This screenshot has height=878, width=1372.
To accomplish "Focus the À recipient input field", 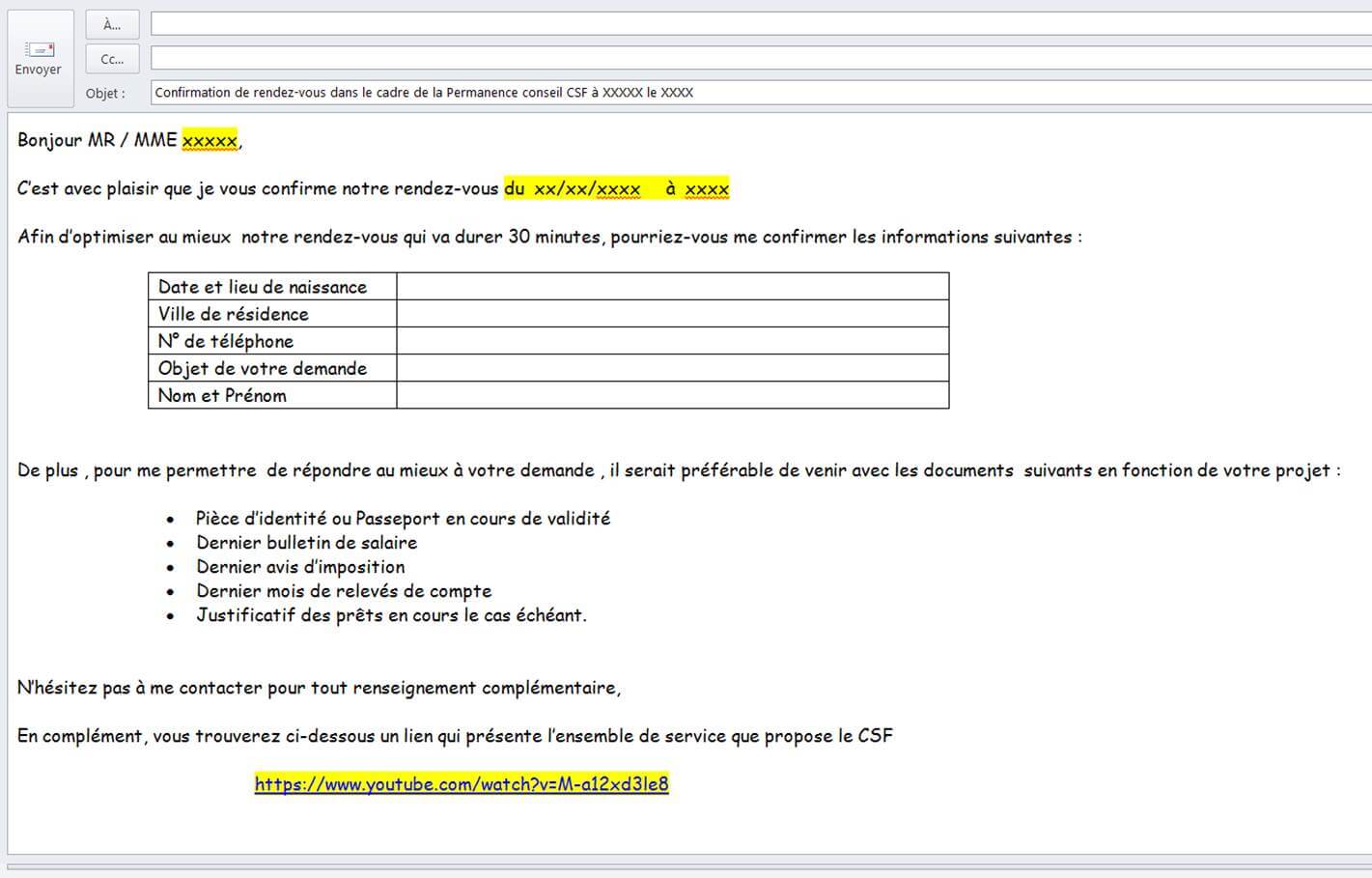I will 760,24.
